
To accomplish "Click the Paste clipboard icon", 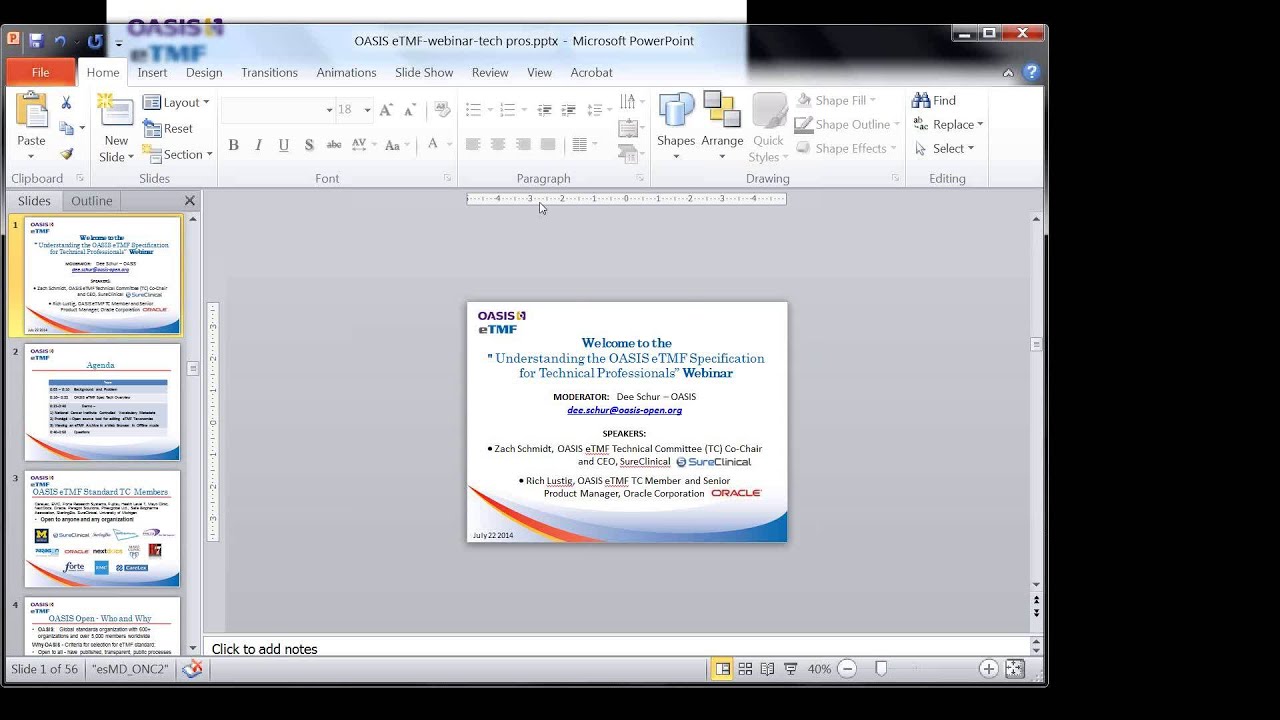I will pyautogui.click(x=31, y=111).
